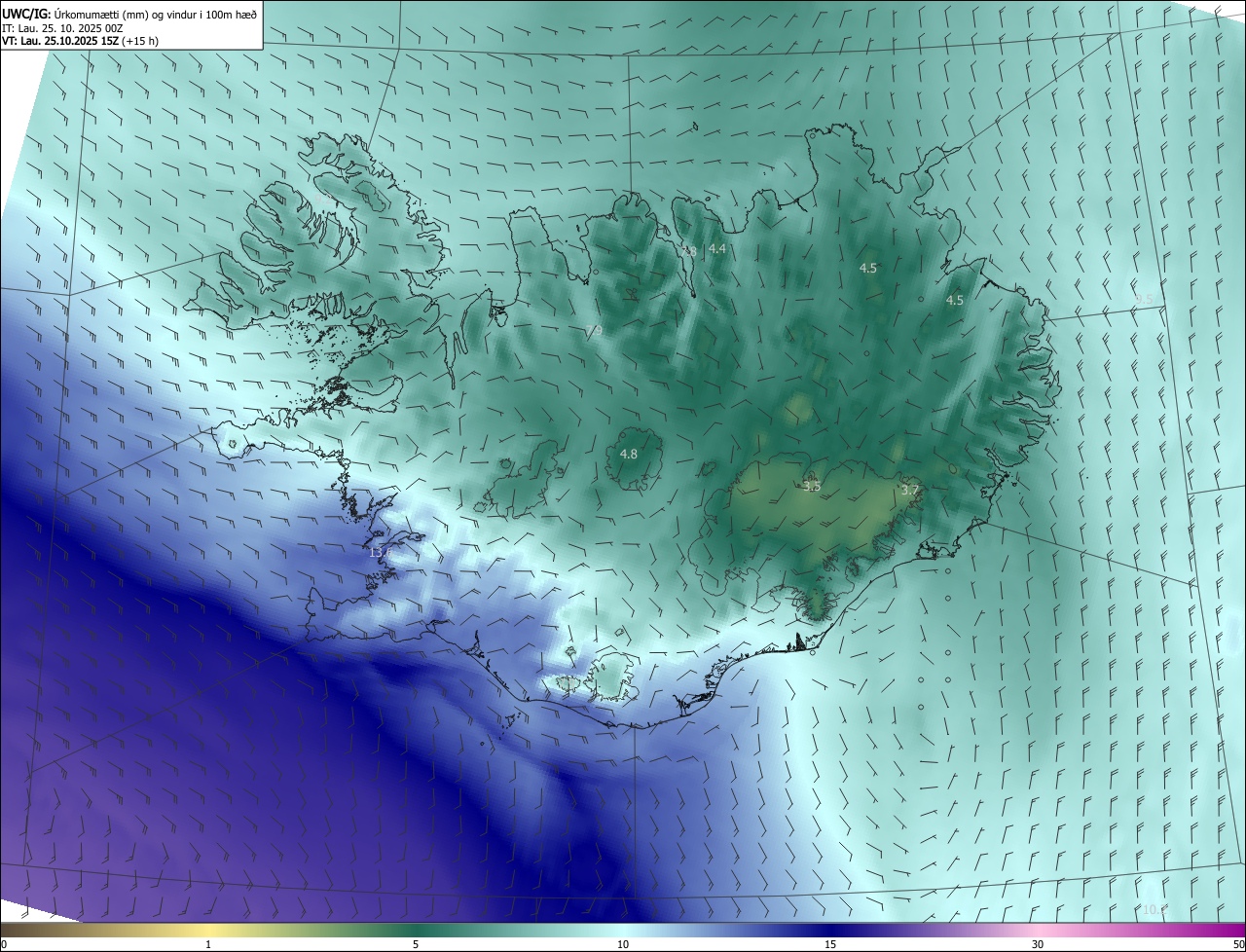Click the easternmost 4.5 value on the map
The width and height of the screenshot is (1246, 952).
point(955,301)
